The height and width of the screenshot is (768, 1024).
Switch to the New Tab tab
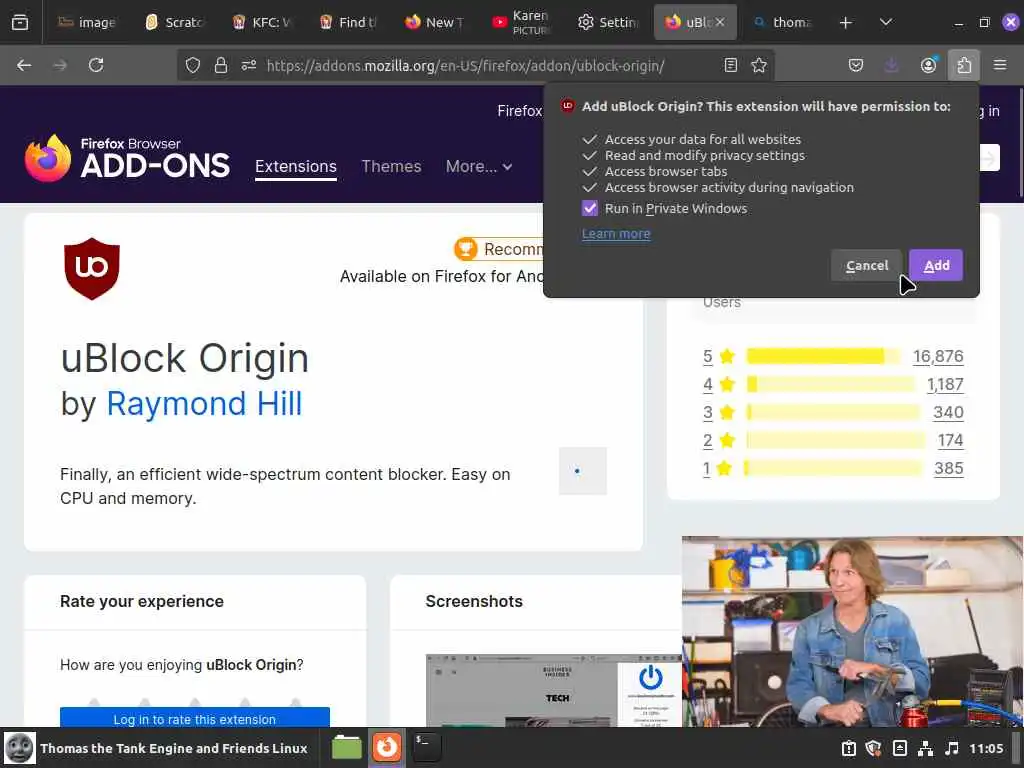435,22
